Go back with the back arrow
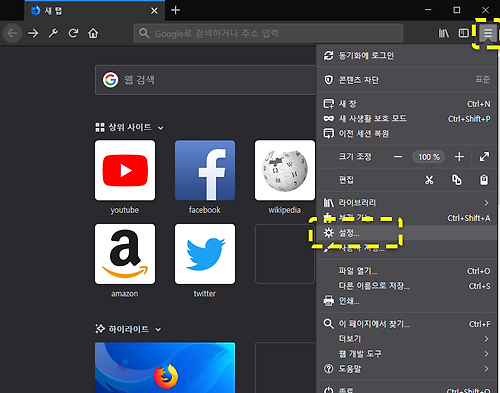The width and height of the screenshot is (500, 393). (13, 33)
